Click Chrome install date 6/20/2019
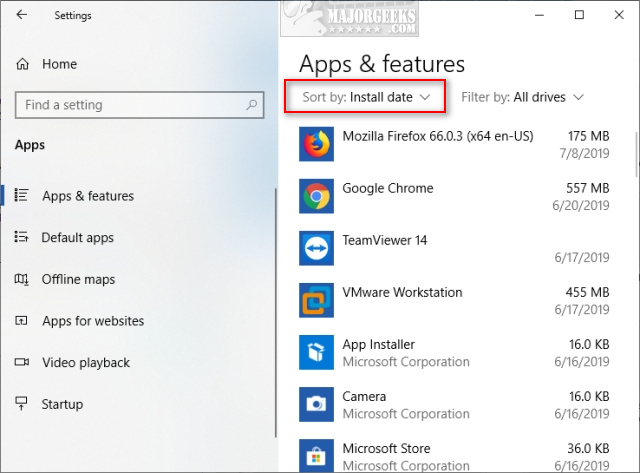The image size is (640, 473). (581, 205)
